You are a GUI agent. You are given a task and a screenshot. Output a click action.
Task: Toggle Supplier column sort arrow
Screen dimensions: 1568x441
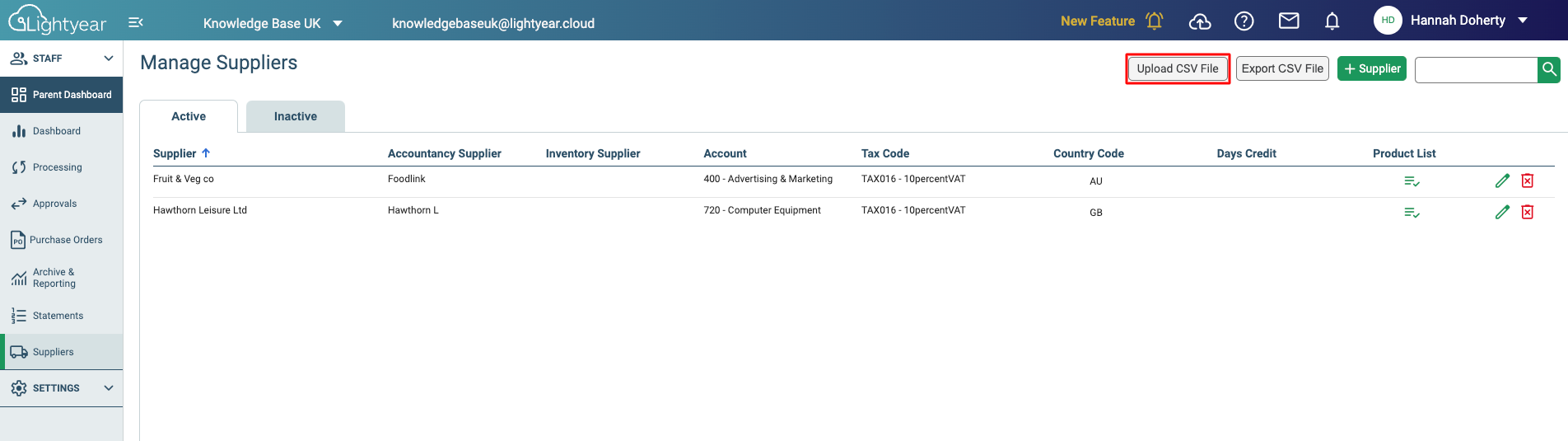pyautogui.click(x=206, y=153)
